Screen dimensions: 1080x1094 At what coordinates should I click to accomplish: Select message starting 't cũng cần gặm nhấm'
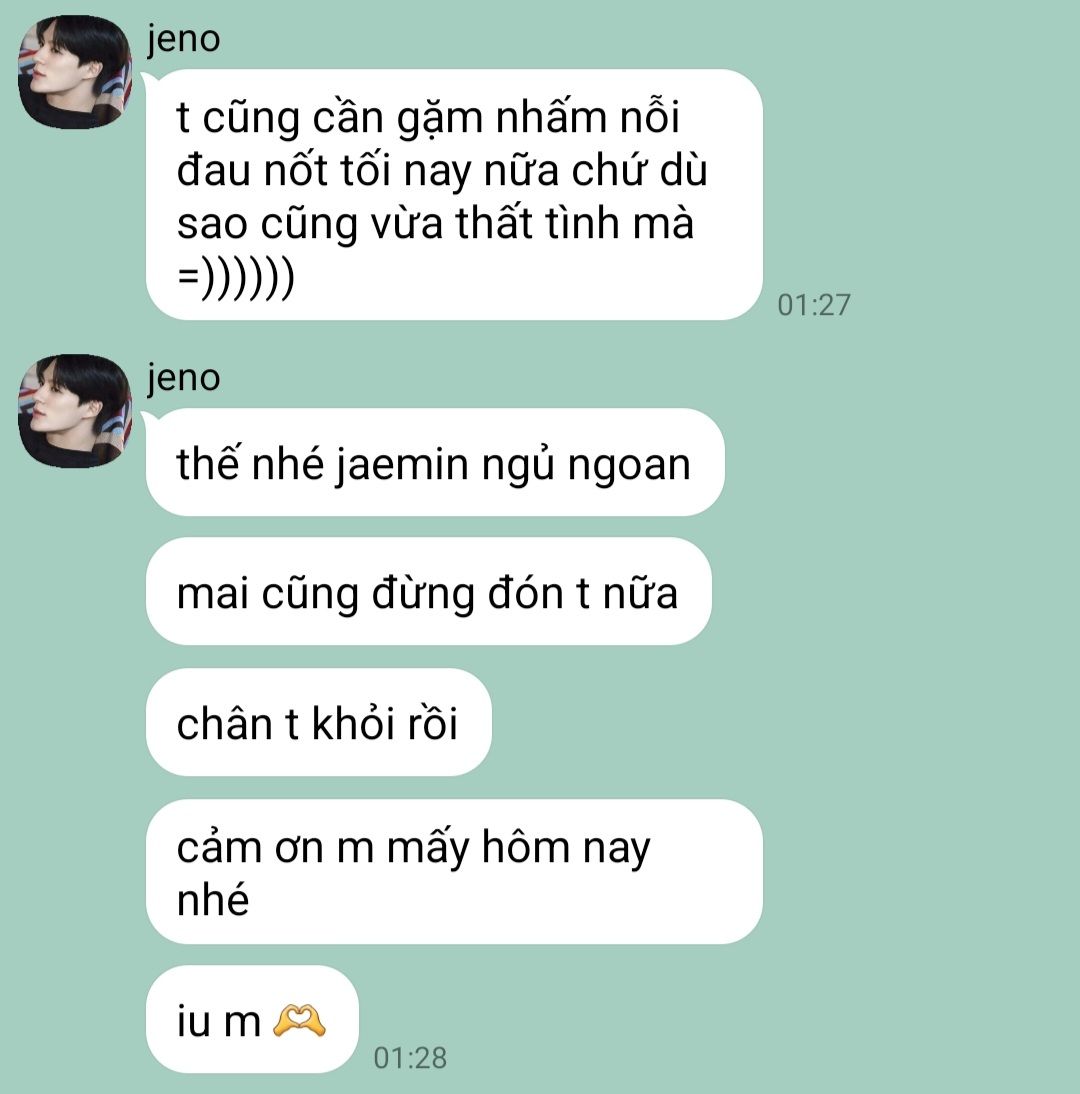coord(454,195)
